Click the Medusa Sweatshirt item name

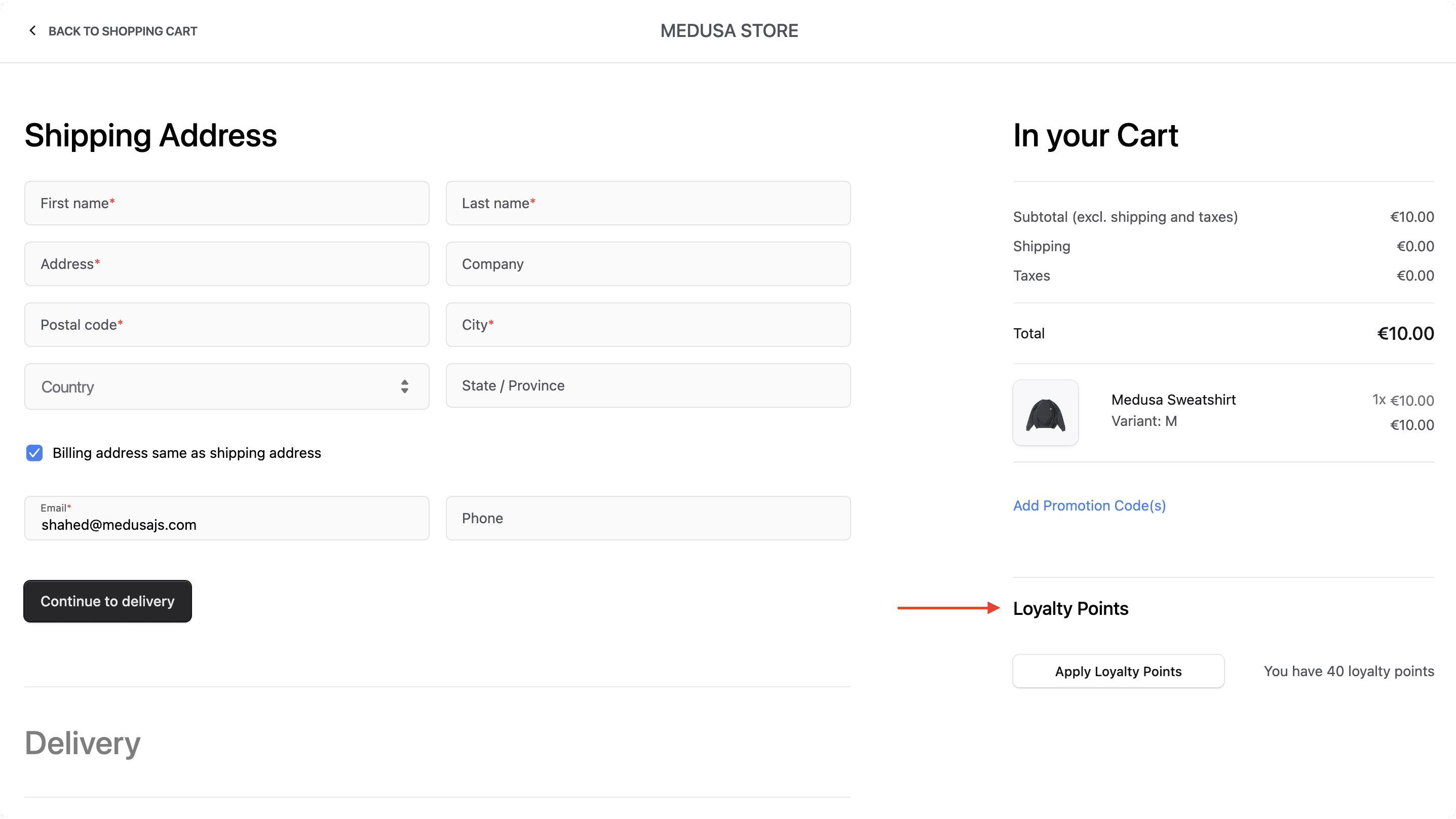(1173, 400)
